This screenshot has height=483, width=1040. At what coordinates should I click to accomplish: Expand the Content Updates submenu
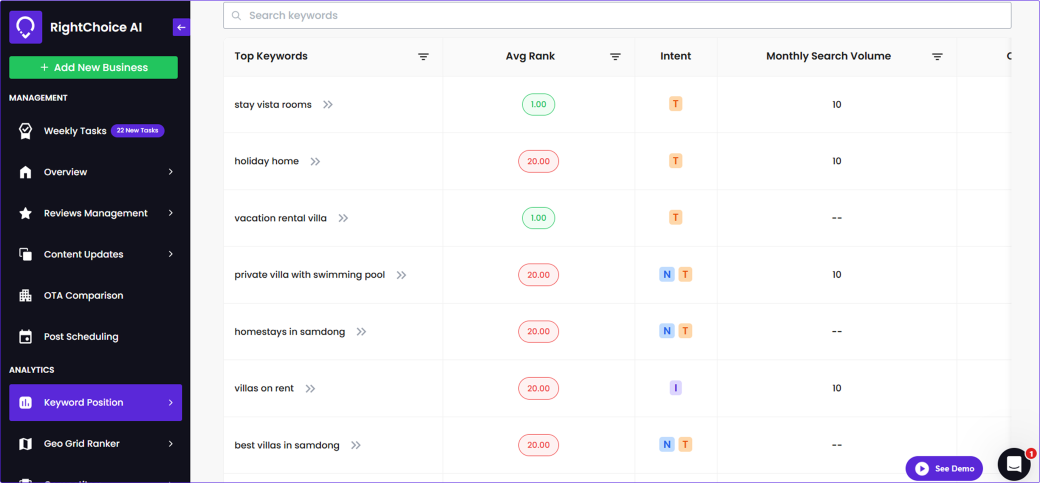[170, 254]
